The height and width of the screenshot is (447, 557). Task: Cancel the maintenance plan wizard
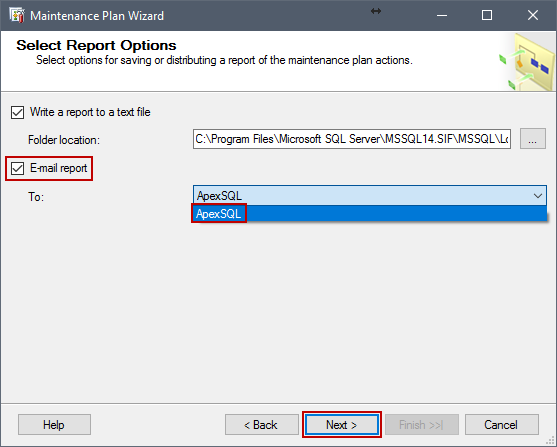click(501, 425)
